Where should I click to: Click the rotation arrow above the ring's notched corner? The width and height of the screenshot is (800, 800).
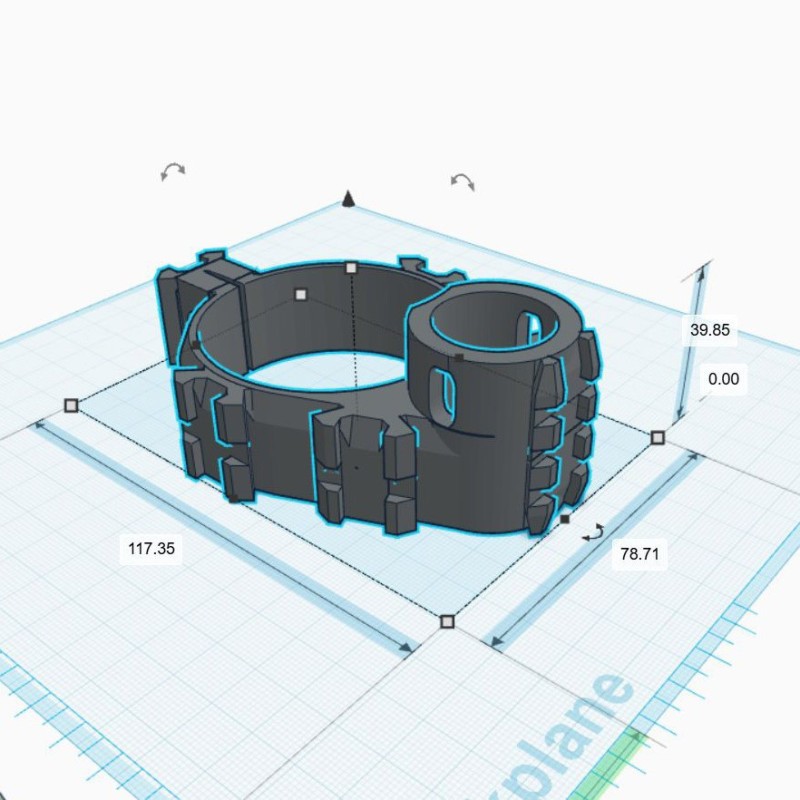point(173,171)
